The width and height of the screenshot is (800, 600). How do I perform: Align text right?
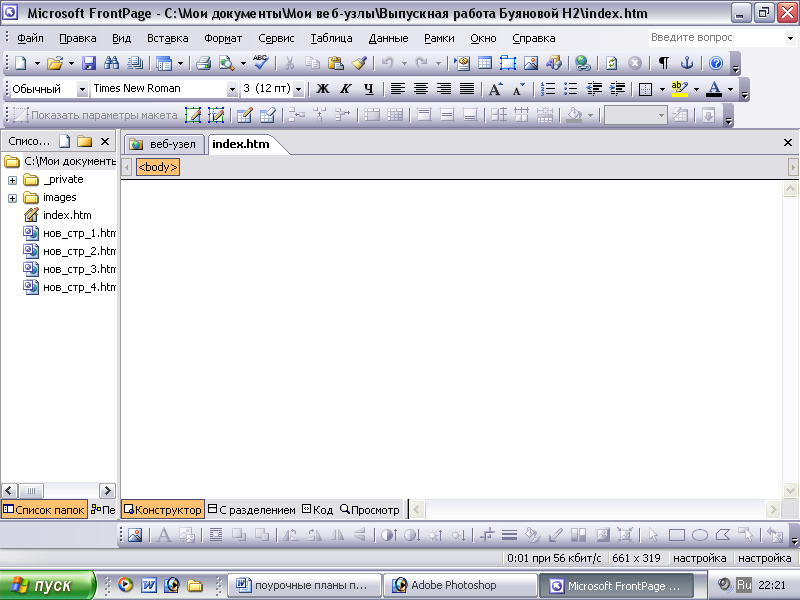tap(444, 89)
